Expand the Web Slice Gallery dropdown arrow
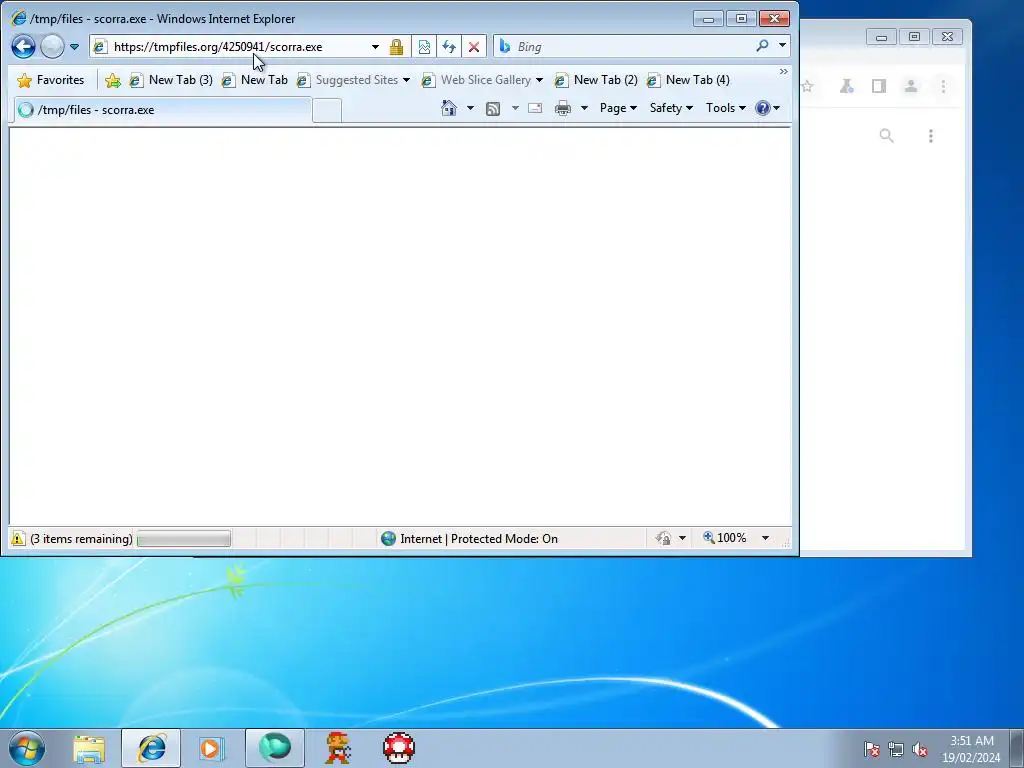The height and width of the screenshot is (768, 1024). pos(539,80)
